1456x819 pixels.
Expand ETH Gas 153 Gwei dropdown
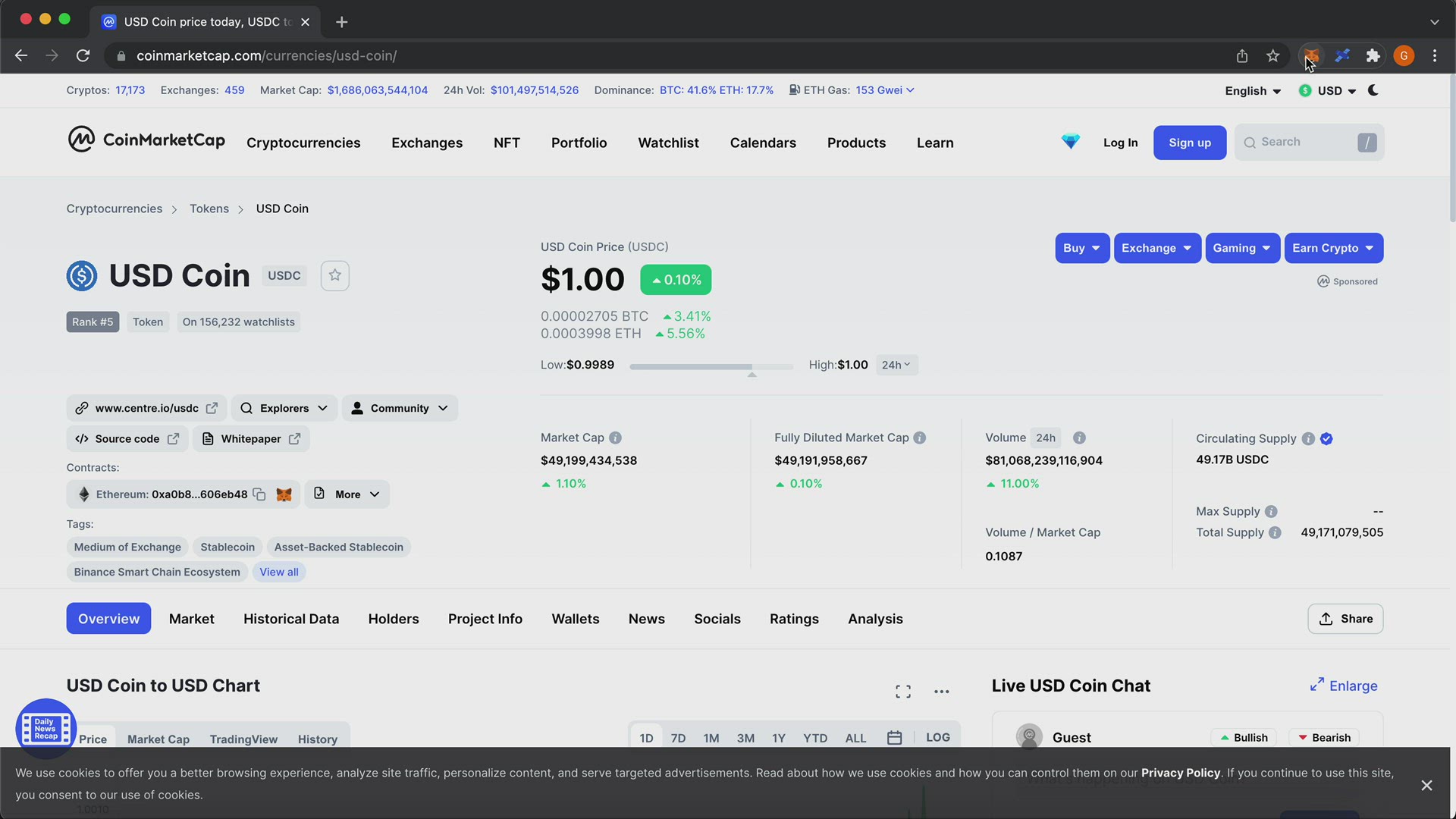click(x=884, y=90)
